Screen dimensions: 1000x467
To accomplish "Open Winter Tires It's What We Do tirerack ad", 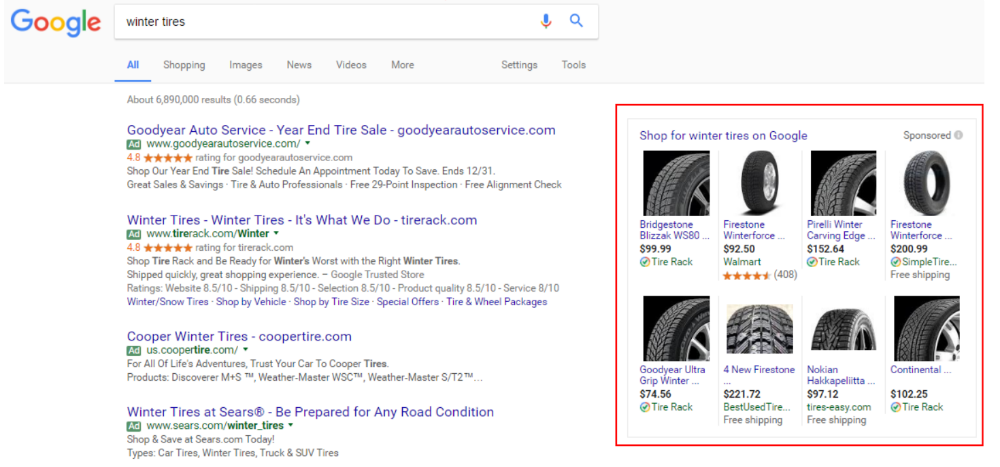I will [302, 220].
